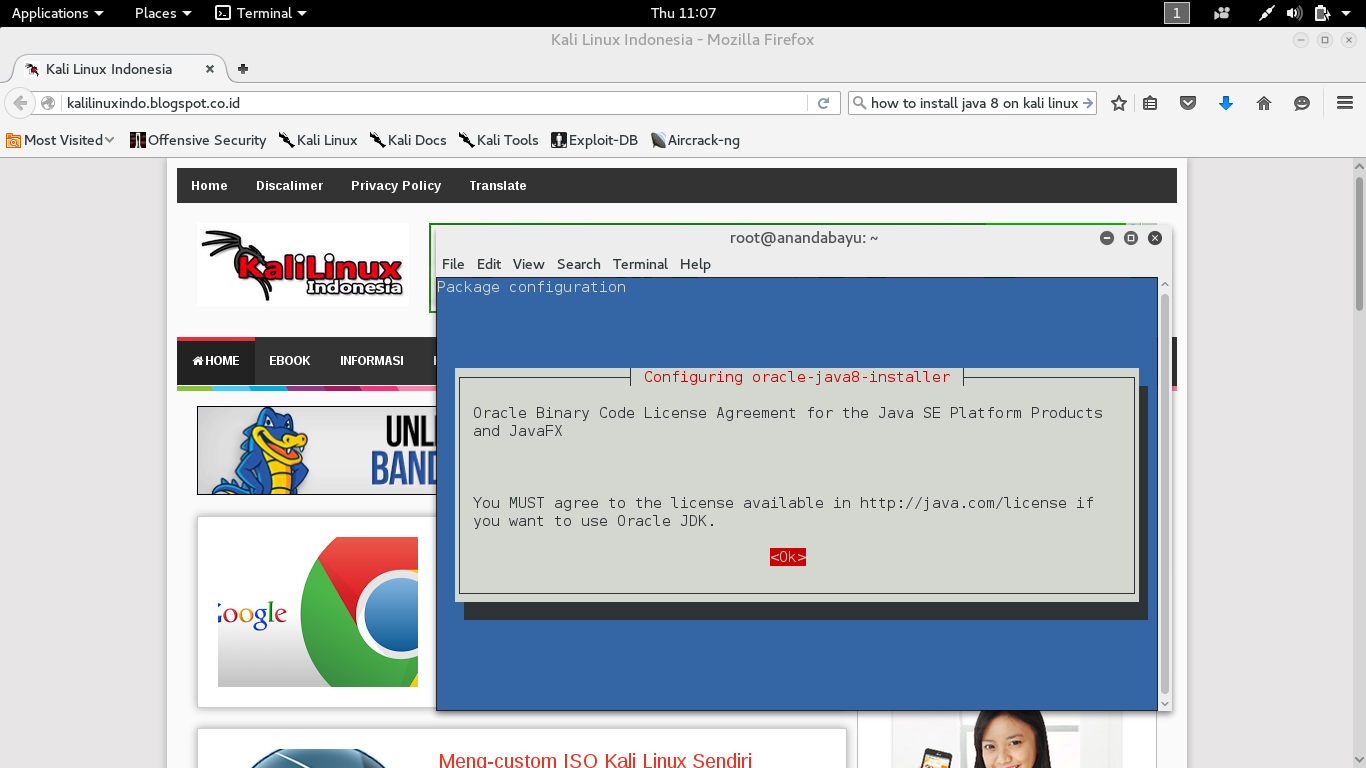Click the "Package configuration" terminal header text

[x=531, y=287]
